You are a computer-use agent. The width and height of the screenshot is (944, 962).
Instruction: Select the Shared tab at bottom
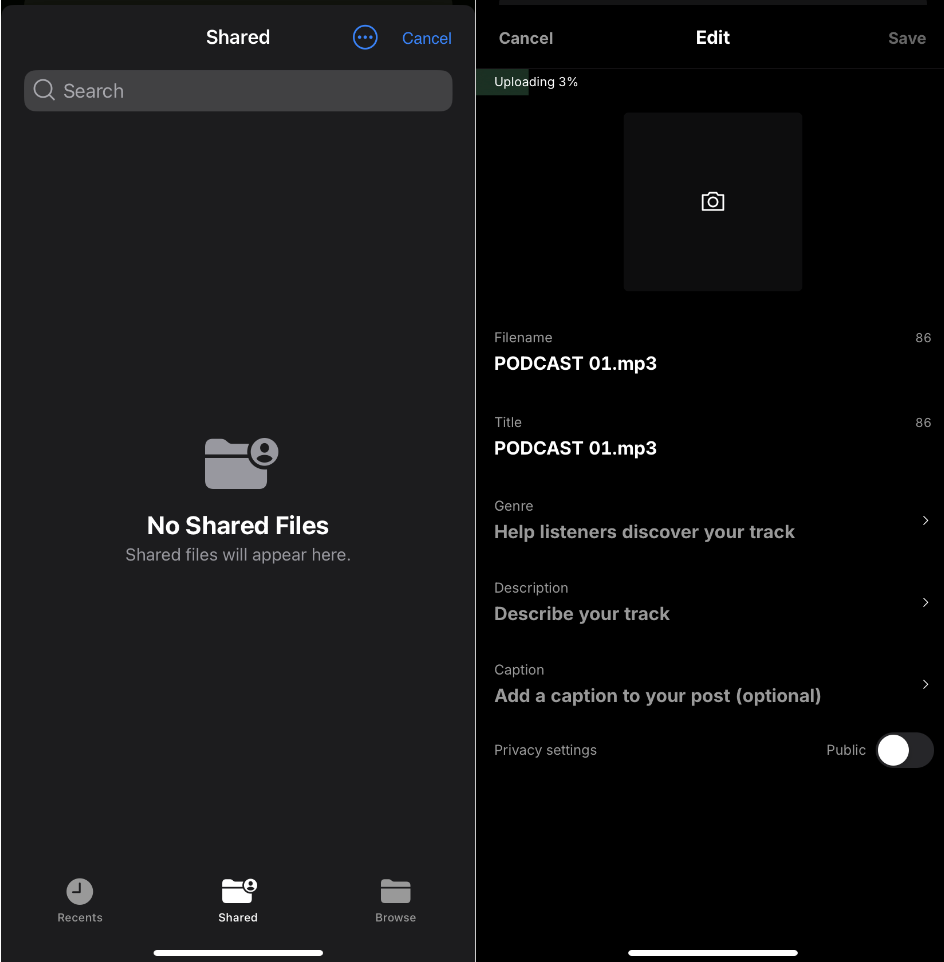click(238, 901)
